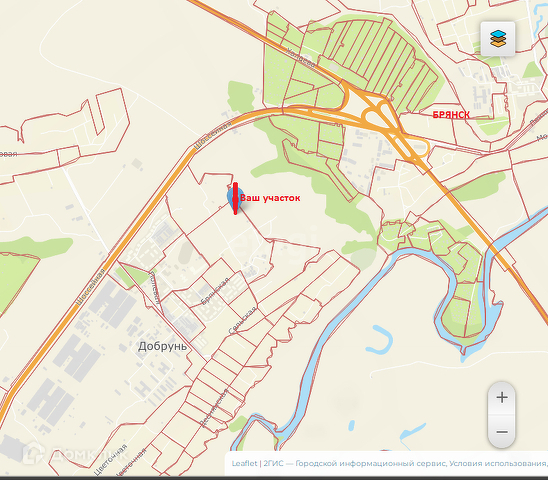
Task: Click the Деснянская street label
Action: click(x=214, y=408)
